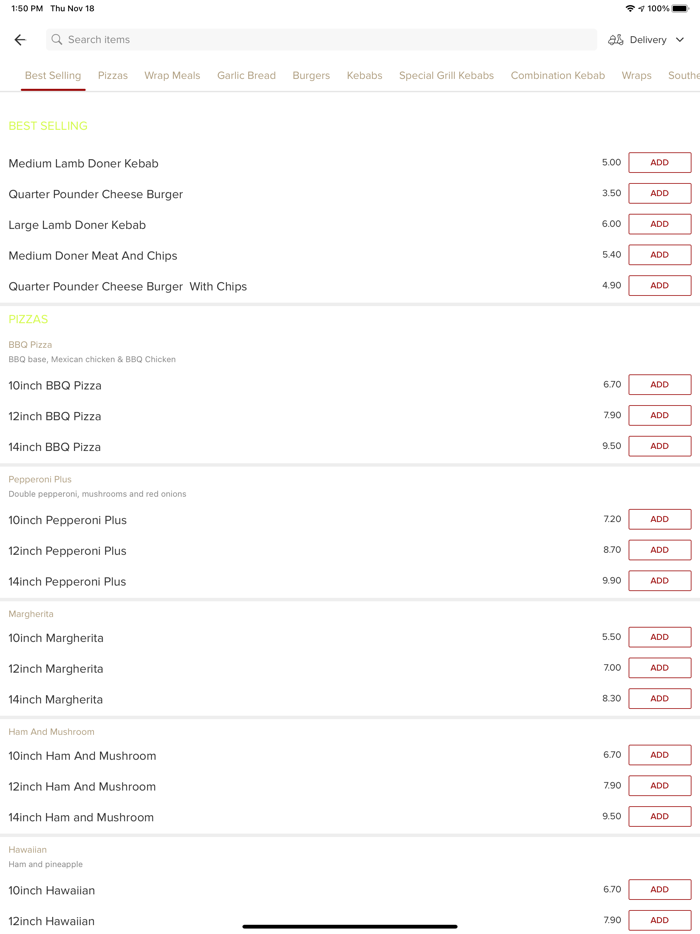Go to the Special Grill Kebabs tab
This screenshot has height=934, width=700.
pos(446,75)
